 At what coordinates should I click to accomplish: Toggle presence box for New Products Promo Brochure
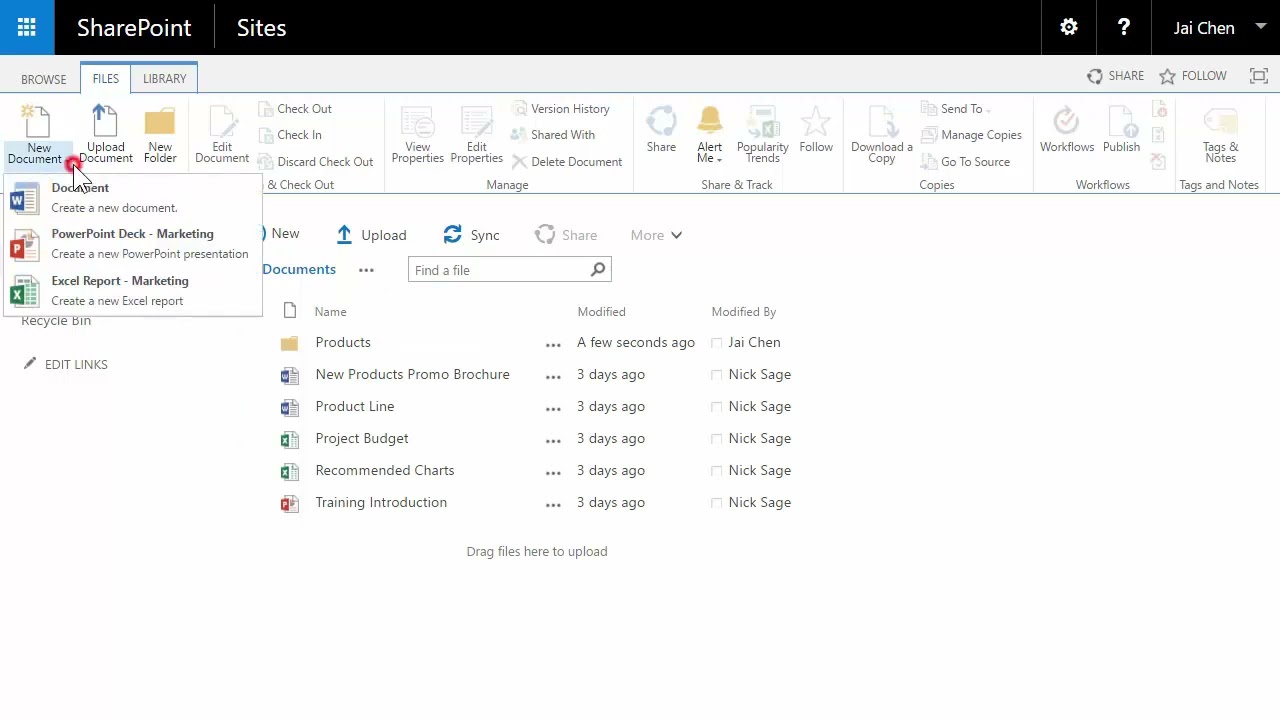716,375
